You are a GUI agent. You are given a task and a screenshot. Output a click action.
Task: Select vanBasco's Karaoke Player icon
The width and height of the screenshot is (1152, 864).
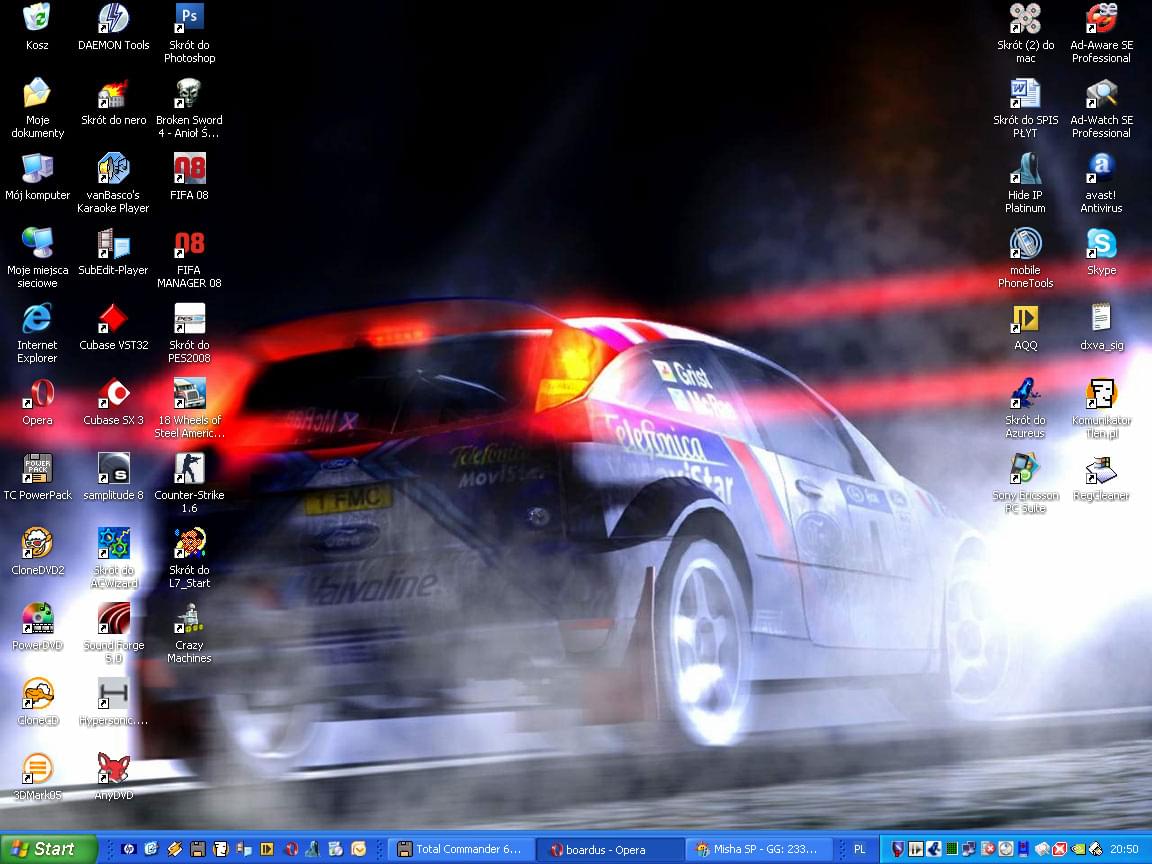pyautogui.click(x=113, y=184)
